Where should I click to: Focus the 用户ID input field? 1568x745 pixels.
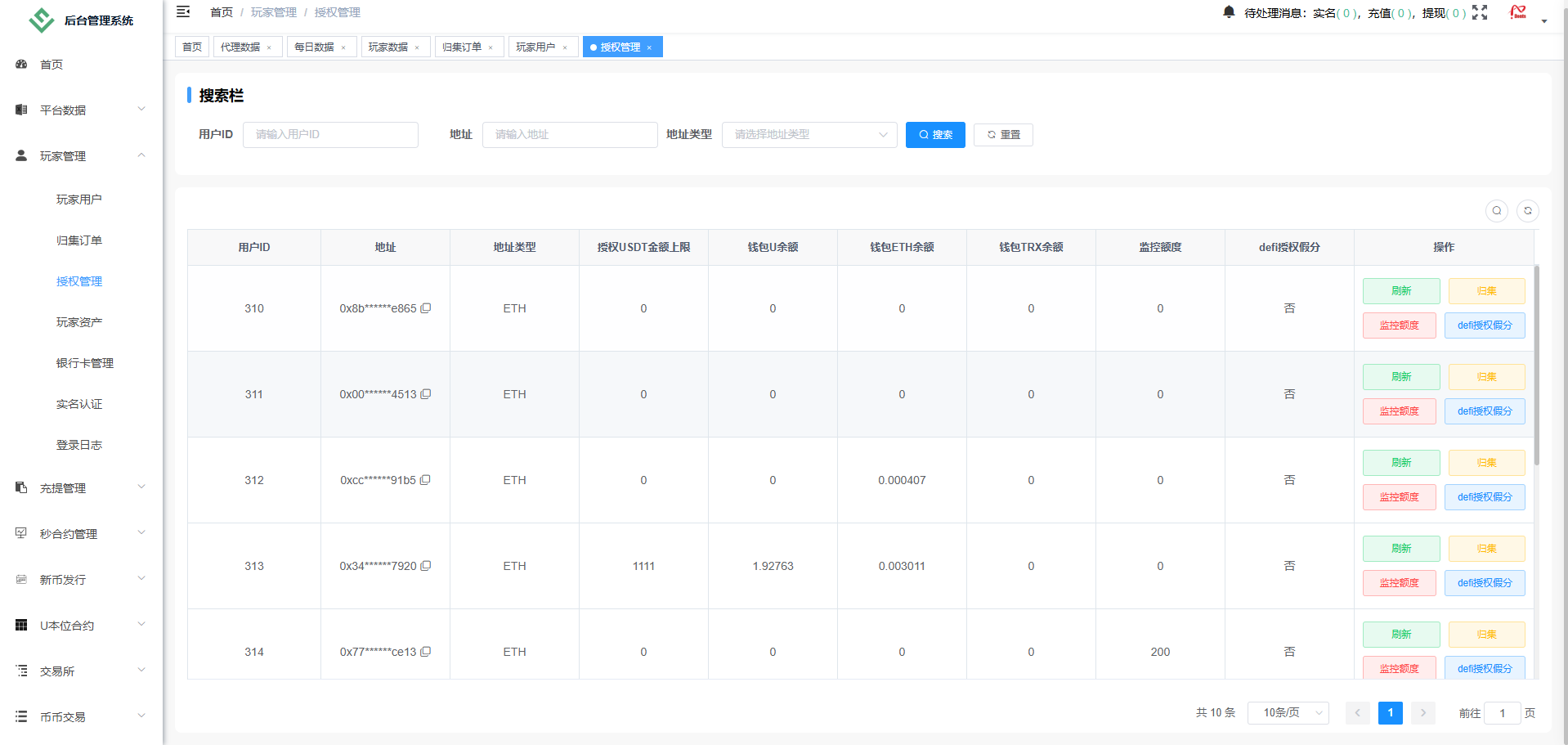click(330, 135)
